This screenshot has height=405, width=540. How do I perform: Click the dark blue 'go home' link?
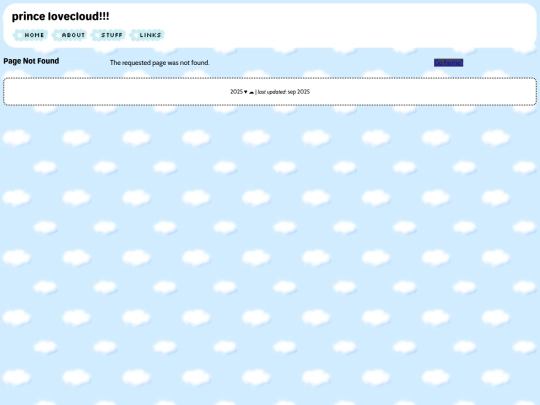[448, 63]
